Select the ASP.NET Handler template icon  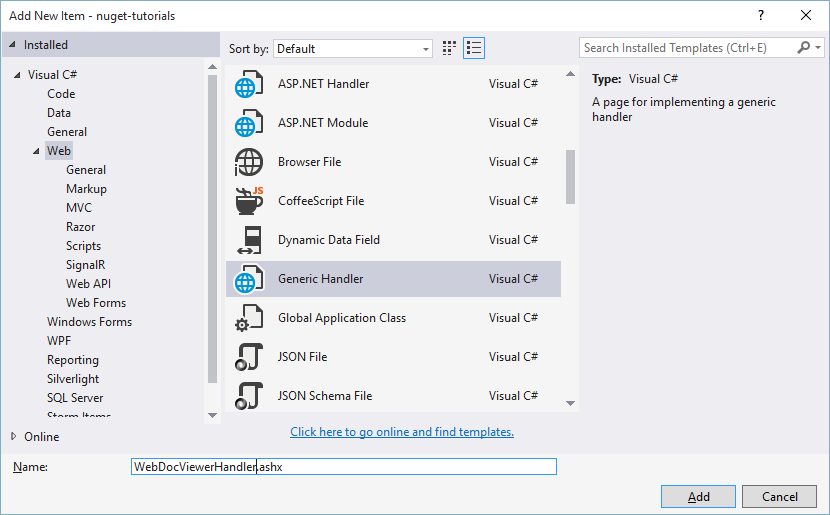coord(248,84)
